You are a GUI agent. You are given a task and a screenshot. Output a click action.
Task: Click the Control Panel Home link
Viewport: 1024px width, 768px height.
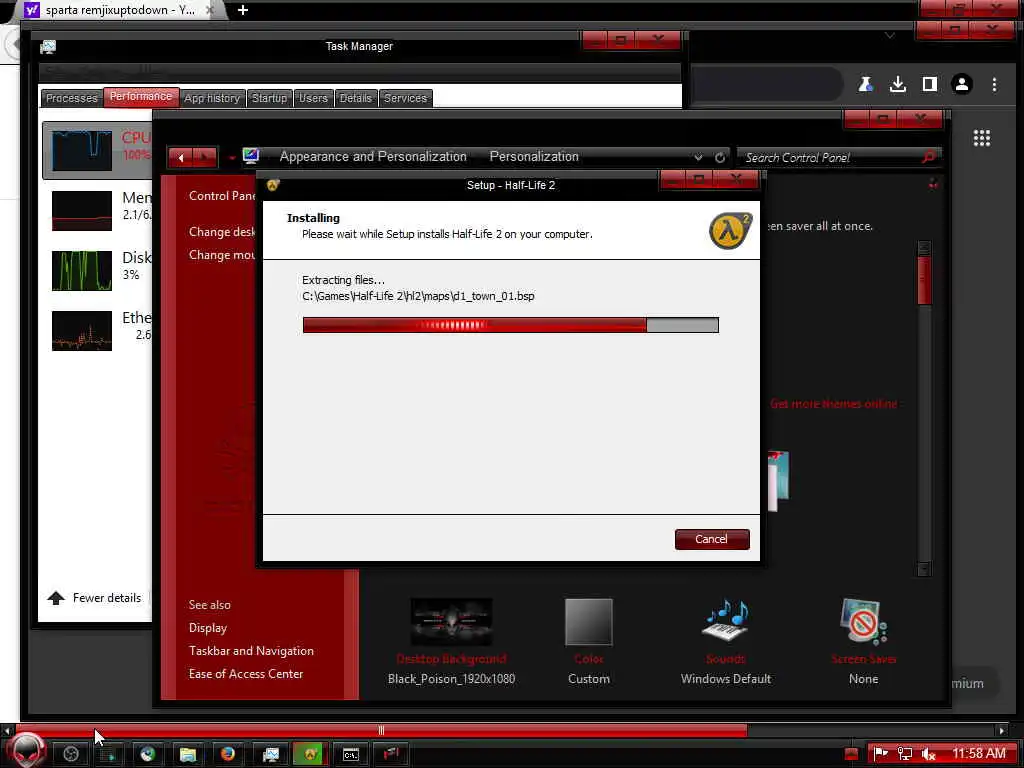point(222,196)
